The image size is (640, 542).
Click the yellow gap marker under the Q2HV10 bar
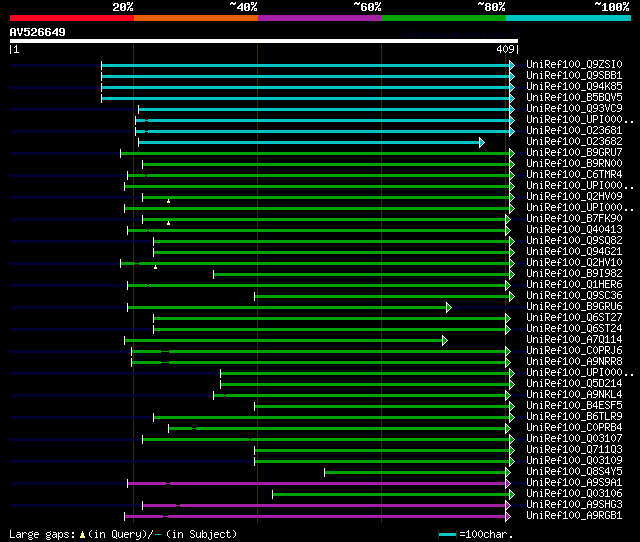(155, 267)
